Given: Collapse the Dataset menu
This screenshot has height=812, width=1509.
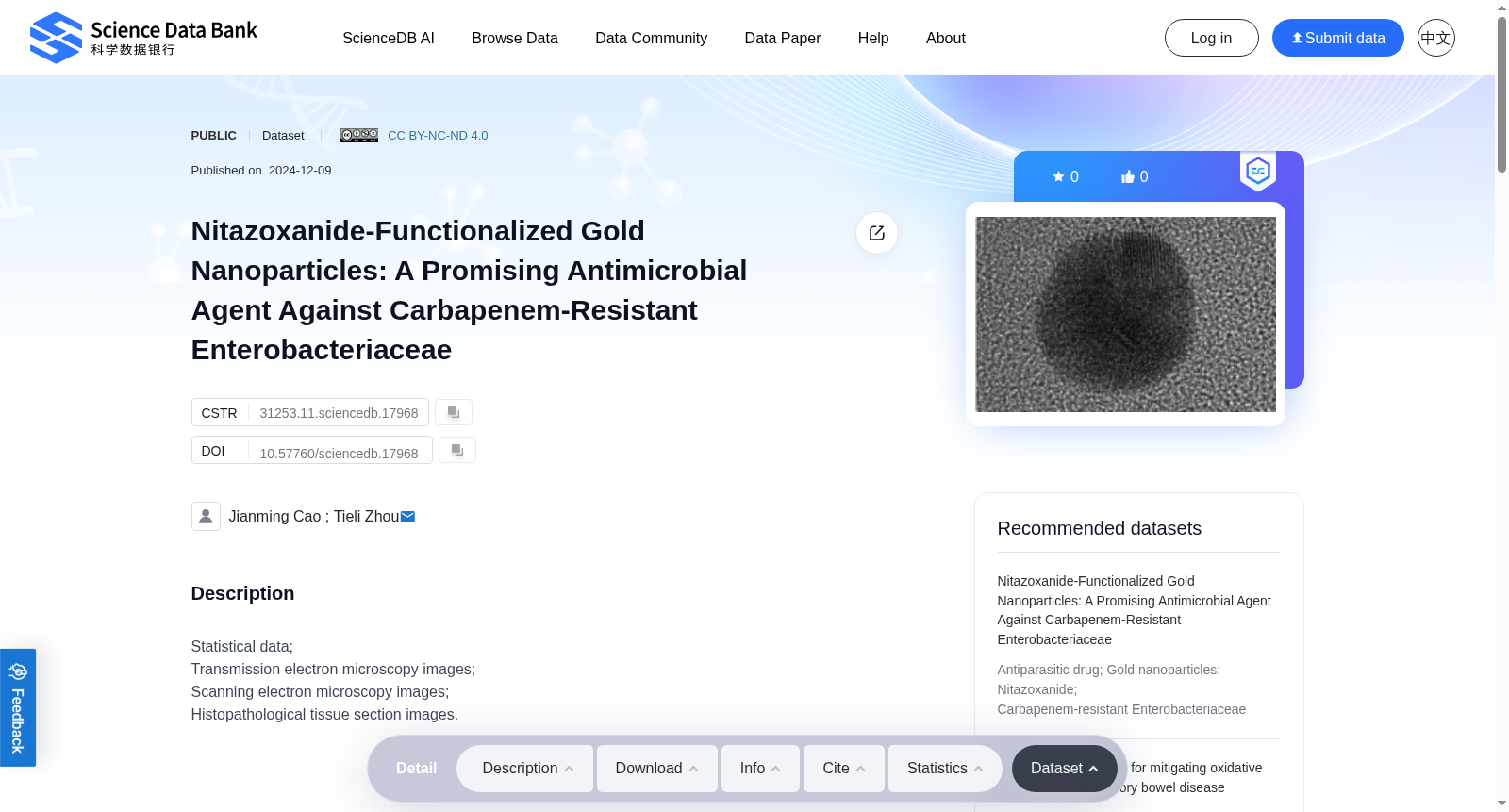Looking at the screenshot, I should [x=1065, y=769].
